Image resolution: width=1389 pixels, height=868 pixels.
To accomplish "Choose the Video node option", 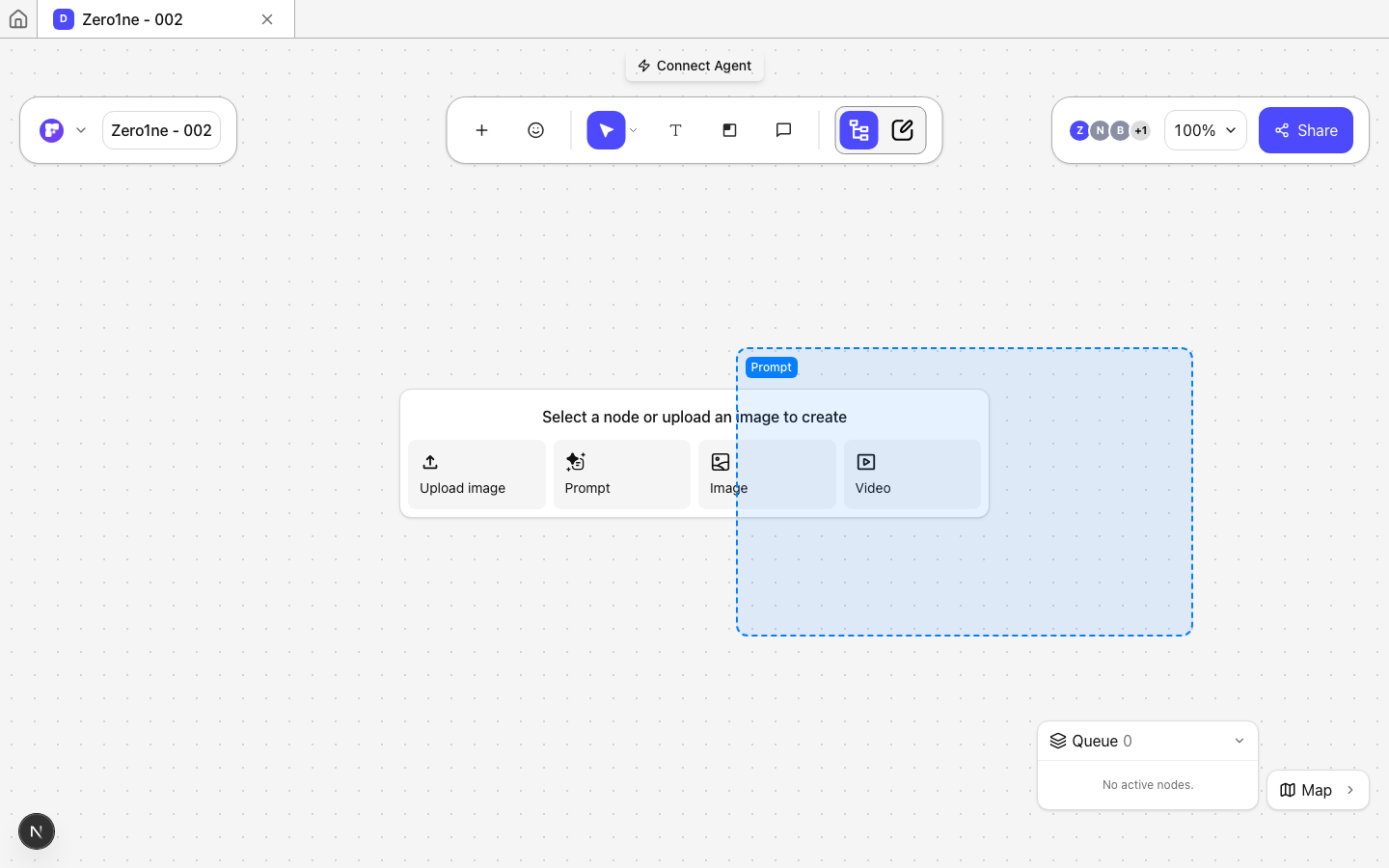I will (912, 475).
